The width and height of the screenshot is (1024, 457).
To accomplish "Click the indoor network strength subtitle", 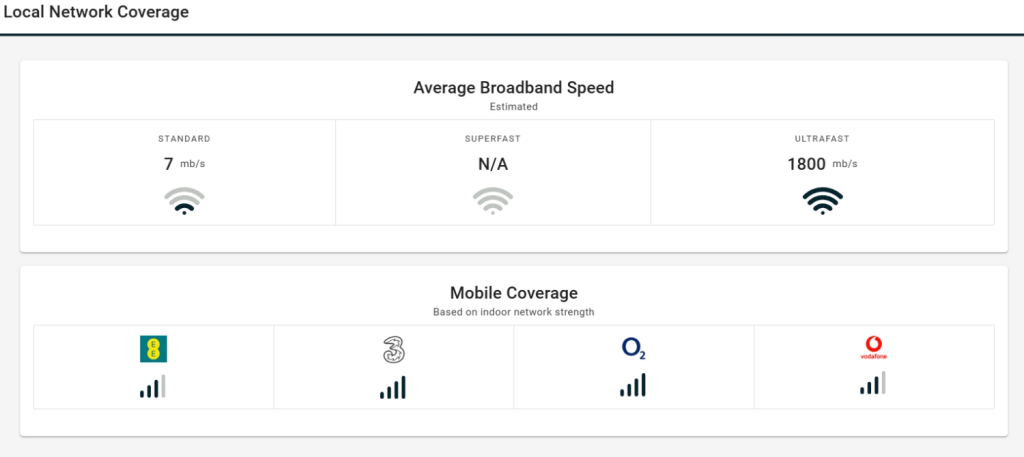I will (x=513, y=312).
